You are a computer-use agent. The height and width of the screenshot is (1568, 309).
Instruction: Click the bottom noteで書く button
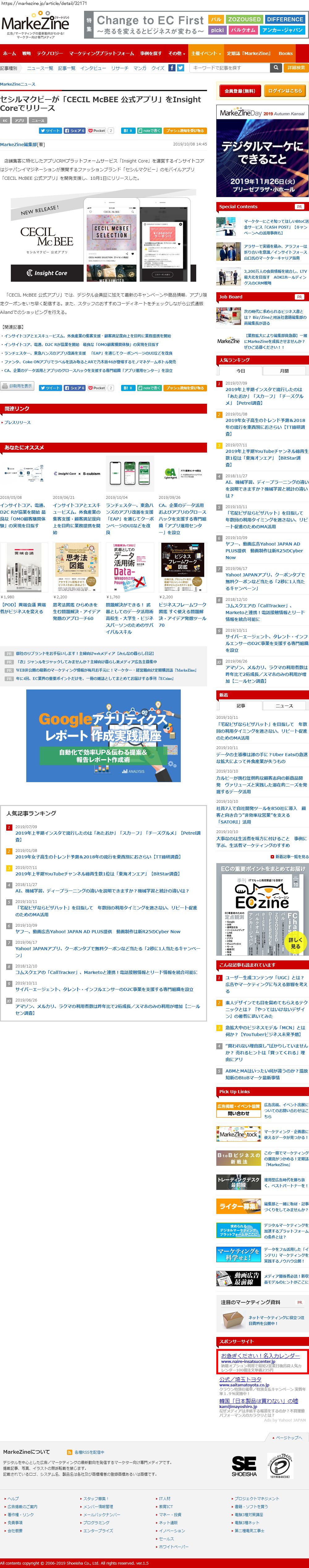(x=149, y=388)
